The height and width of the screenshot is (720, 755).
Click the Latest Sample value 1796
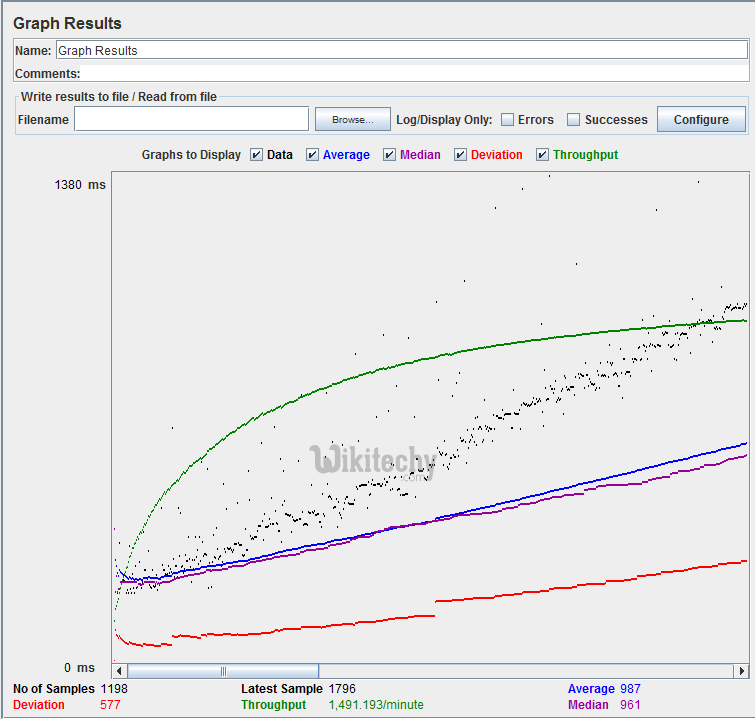pos(342,689)
